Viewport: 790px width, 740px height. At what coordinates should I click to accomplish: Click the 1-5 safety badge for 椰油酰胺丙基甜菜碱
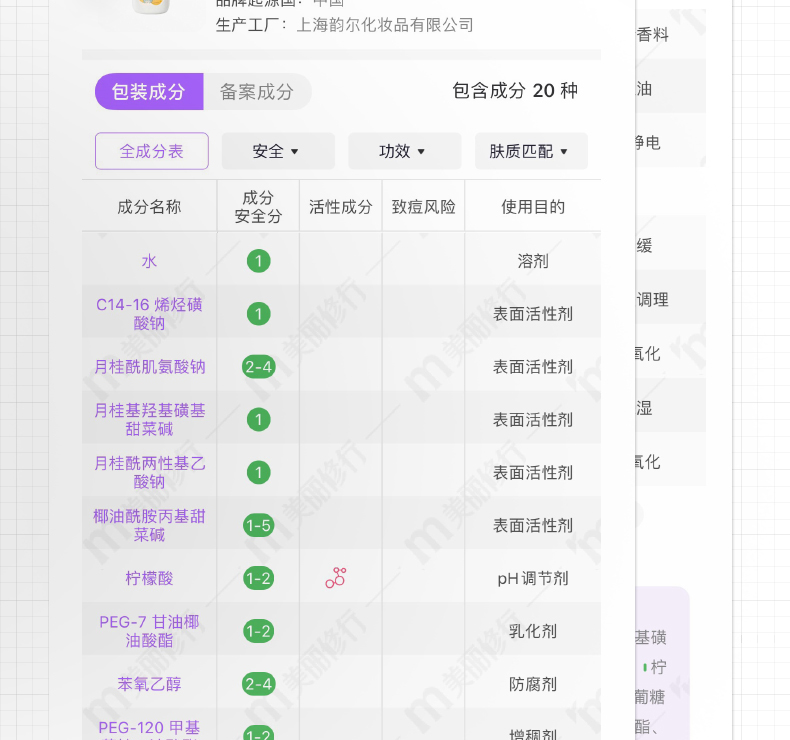click(x=258, y=525)
